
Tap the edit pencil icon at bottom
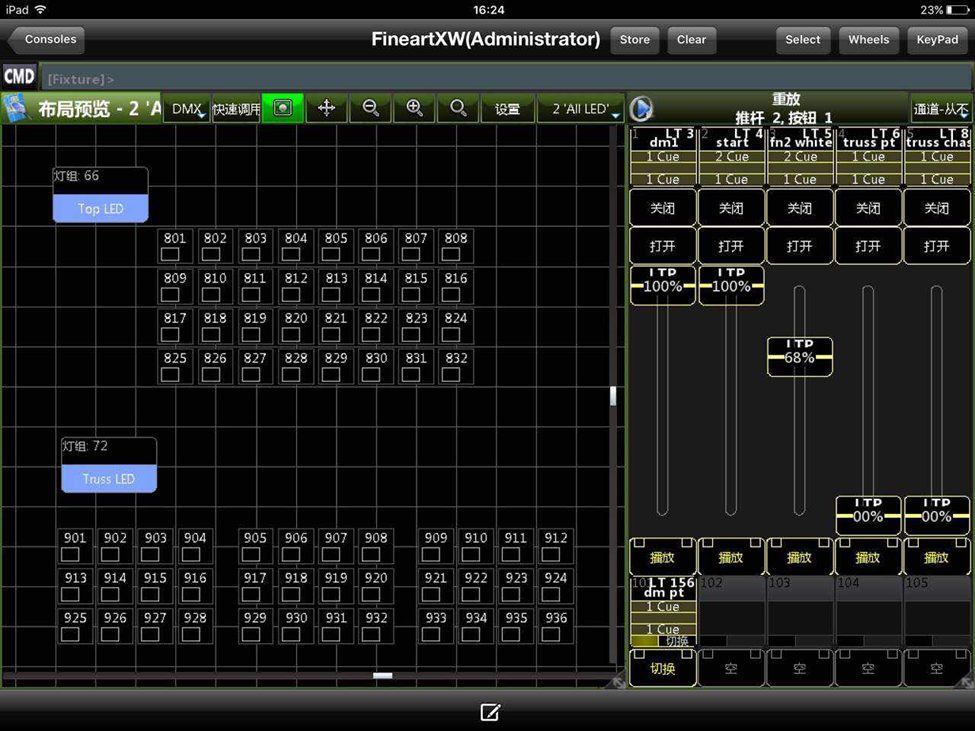tap(489, 712)
